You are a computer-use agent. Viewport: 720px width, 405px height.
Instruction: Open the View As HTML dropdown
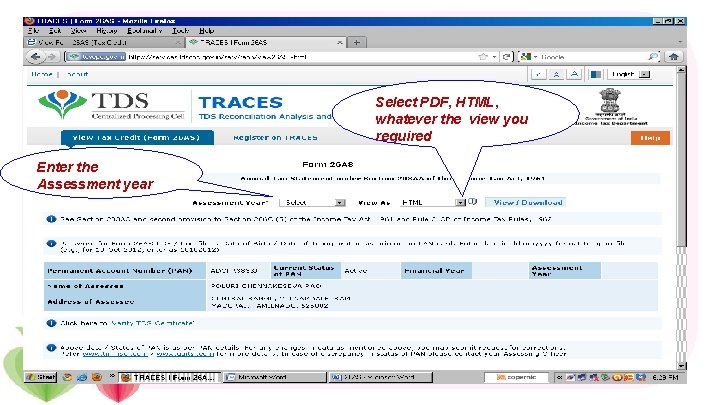432,202
